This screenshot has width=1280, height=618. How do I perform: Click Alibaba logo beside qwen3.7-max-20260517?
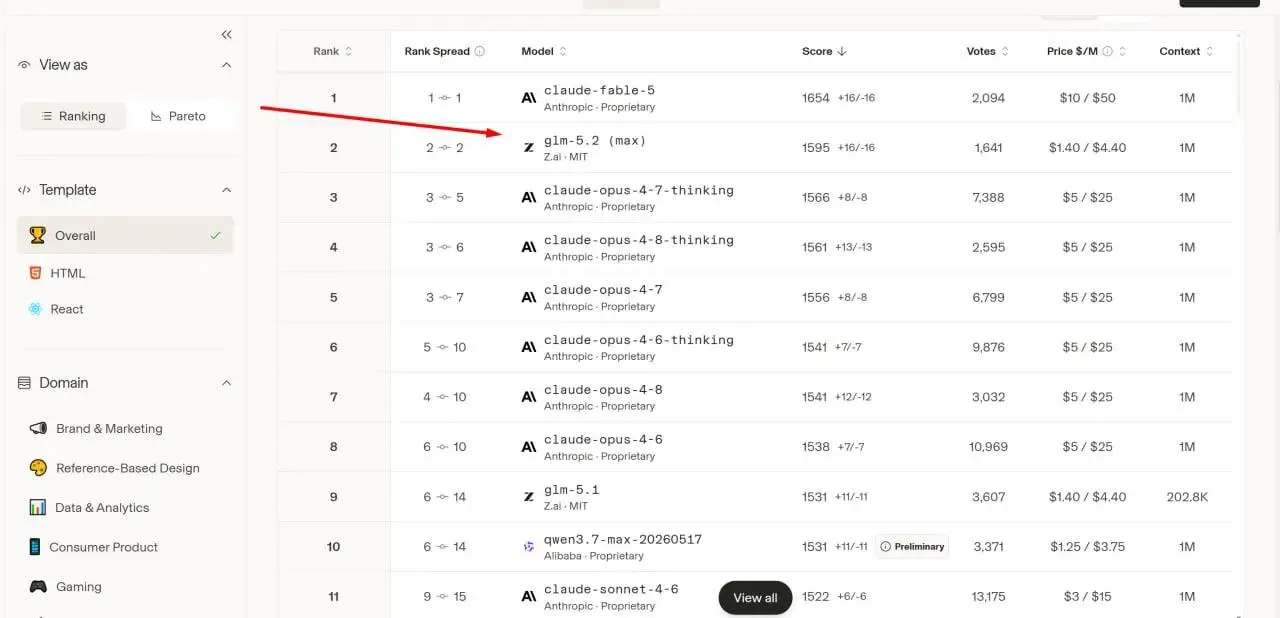click(x=529, y=547)
